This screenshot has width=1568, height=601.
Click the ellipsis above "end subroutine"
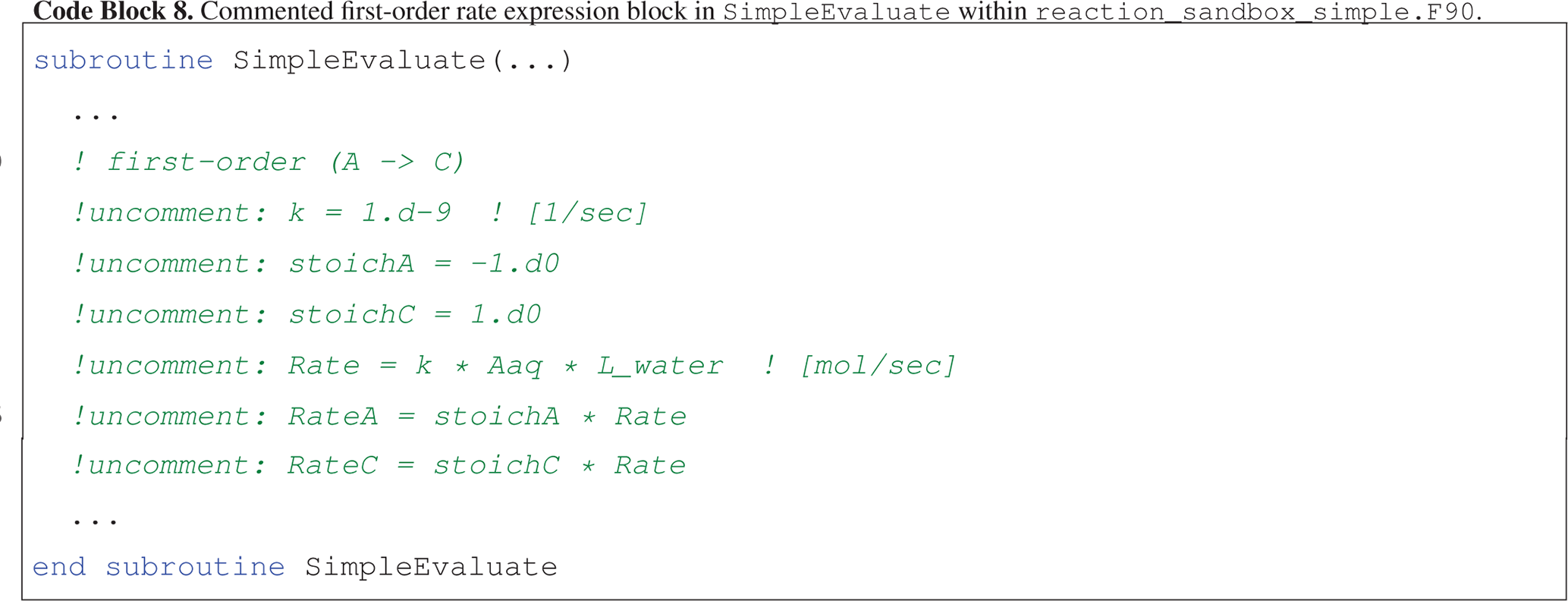coord(96,521)
